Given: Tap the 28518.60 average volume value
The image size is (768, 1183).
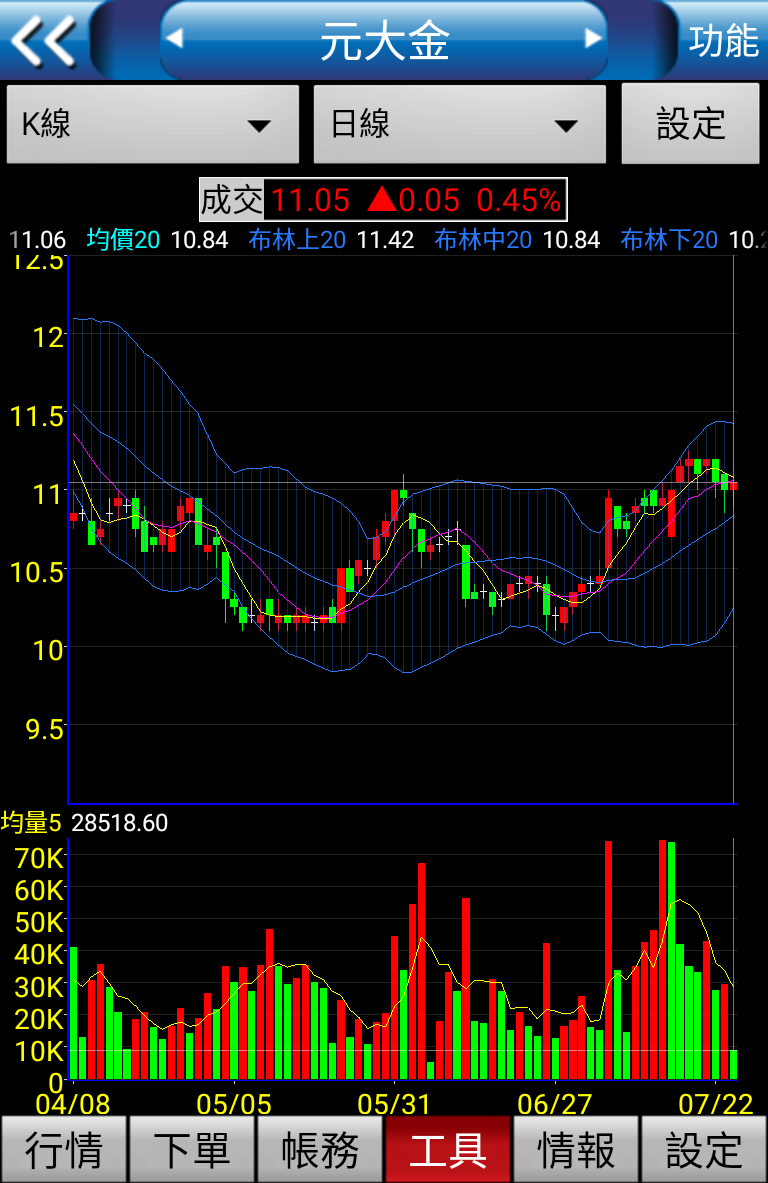Looking at the screenshot, I should click(x=119, y=822).
